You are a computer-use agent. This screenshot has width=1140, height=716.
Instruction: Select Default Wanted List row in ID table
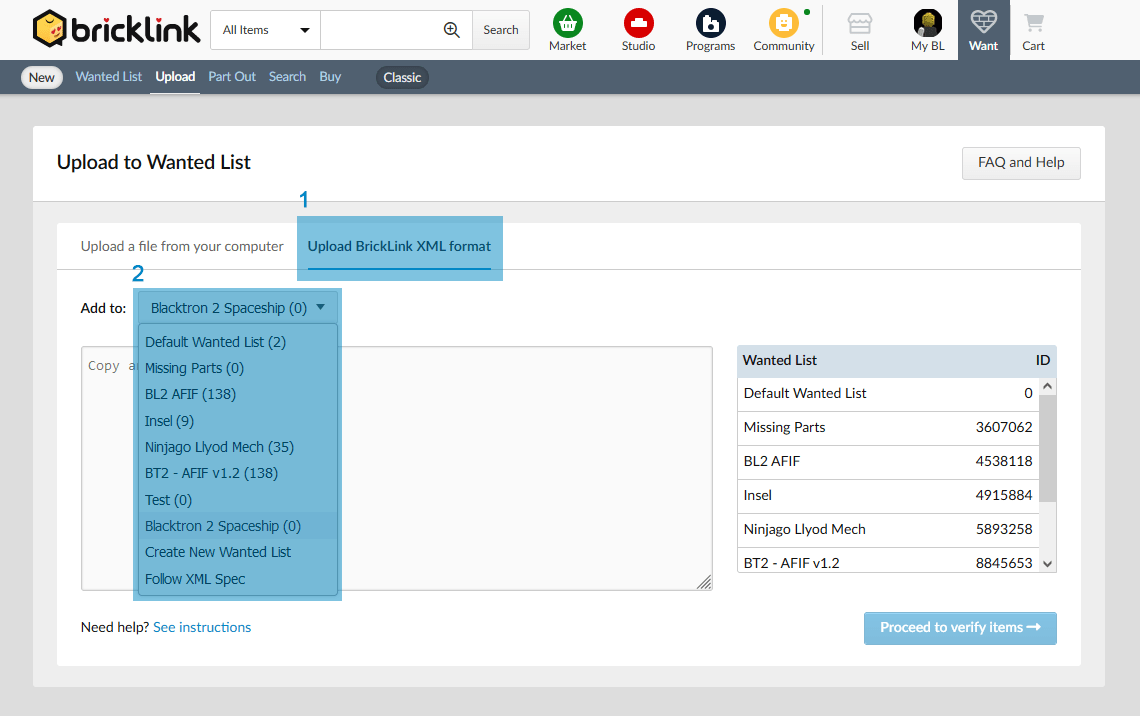pyautogui.click(x=888, y=393)
